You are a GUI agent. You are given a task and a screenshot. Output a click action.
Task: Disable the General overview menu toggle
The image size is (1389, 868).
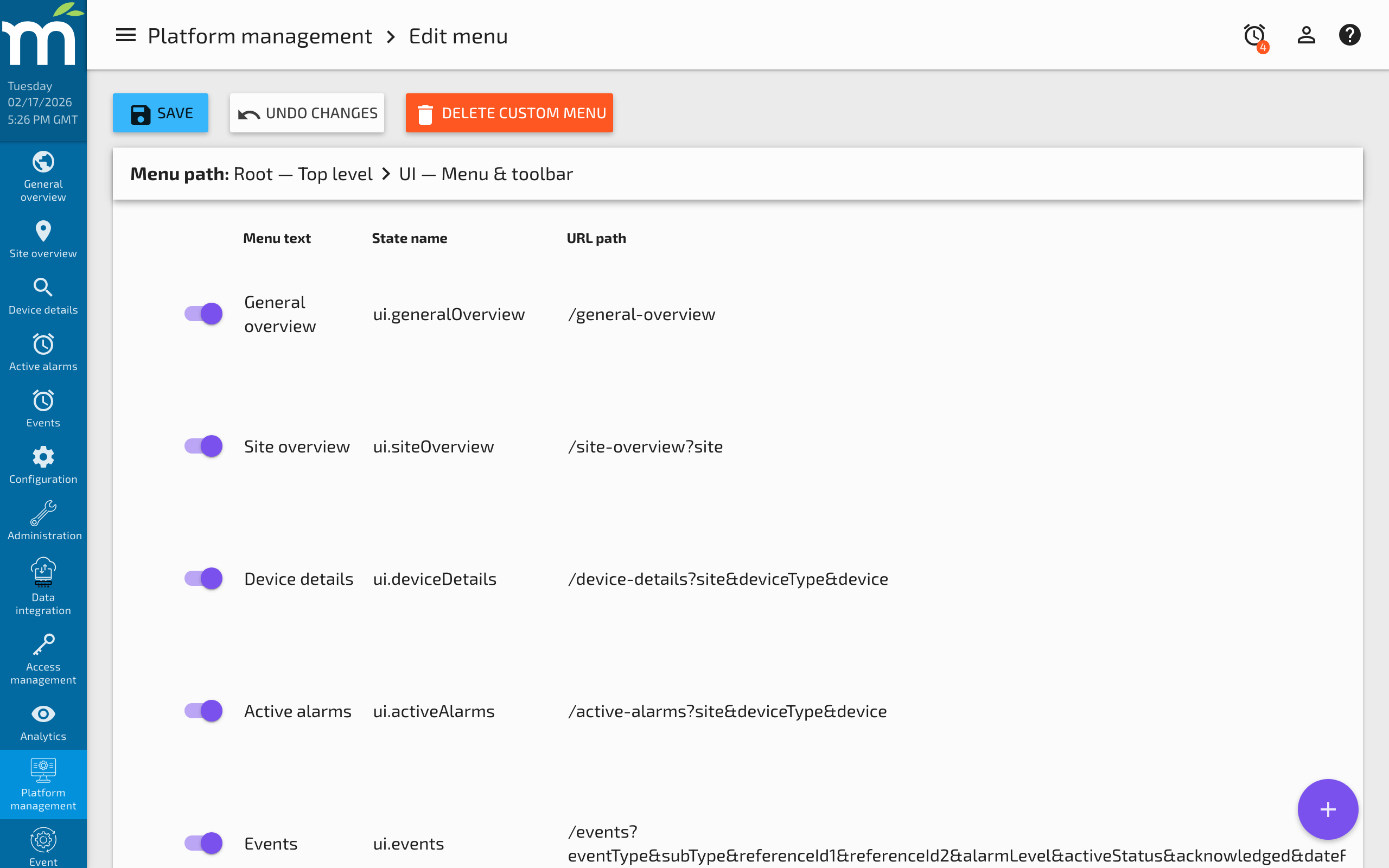[x=204, y=314]
